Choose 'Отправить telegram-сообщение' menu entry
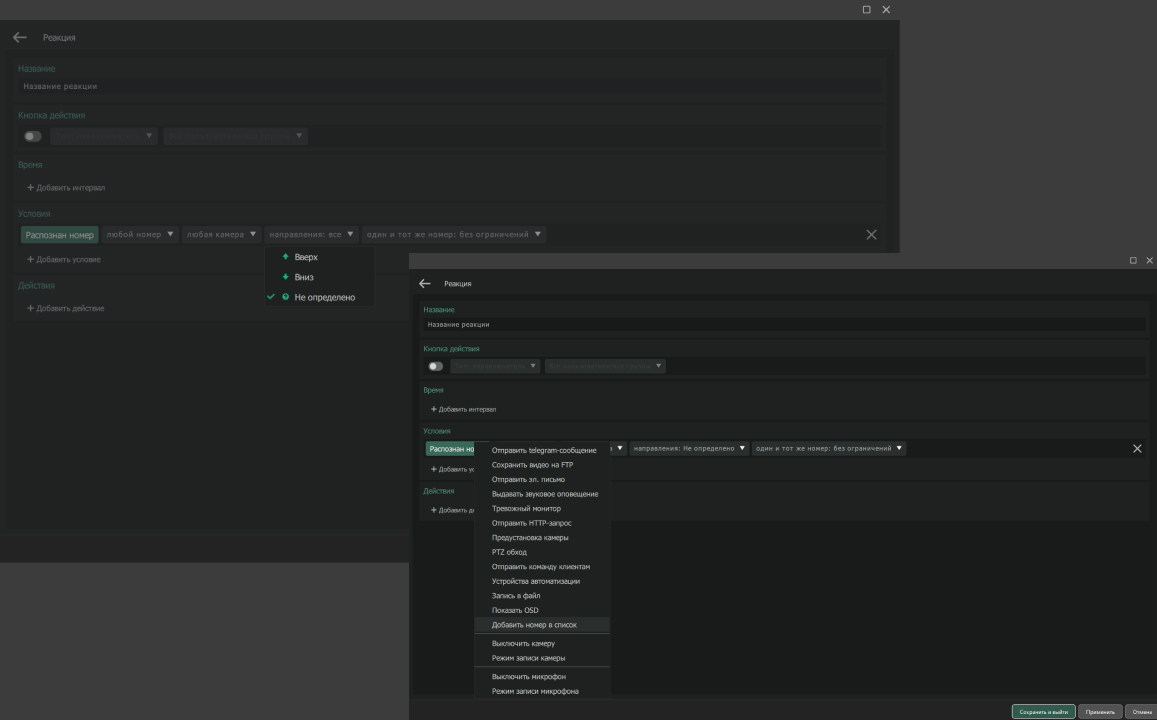 (x=543, y=450)
